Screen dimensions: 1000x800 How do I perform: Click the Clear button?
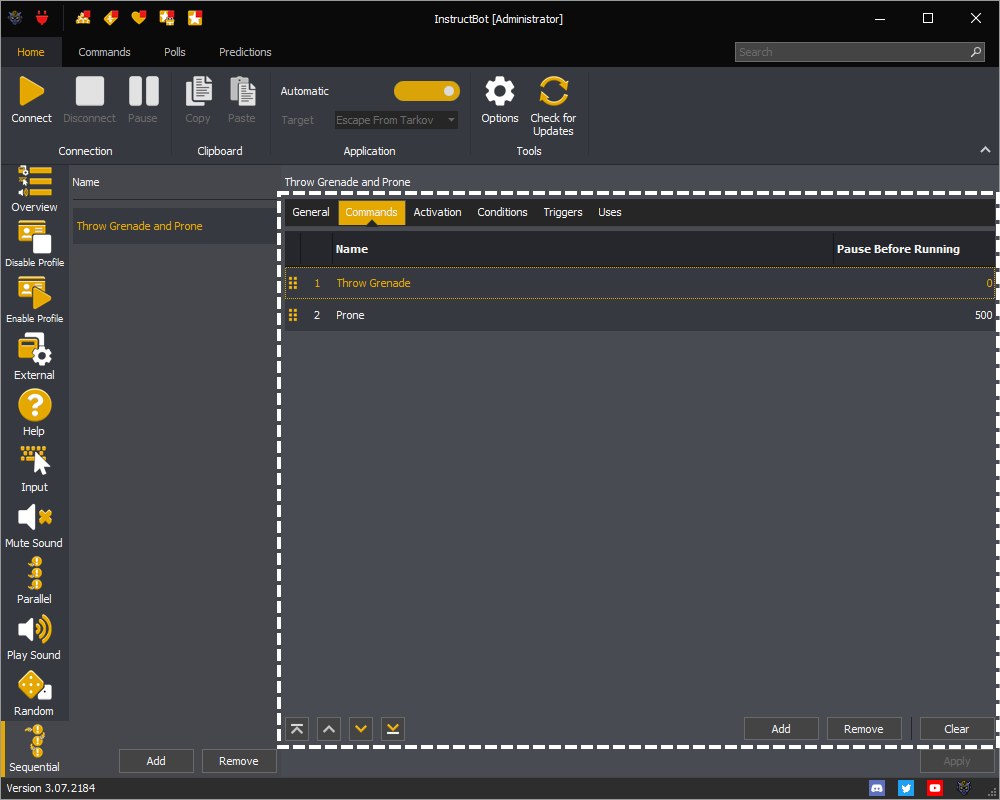point(957,729)
